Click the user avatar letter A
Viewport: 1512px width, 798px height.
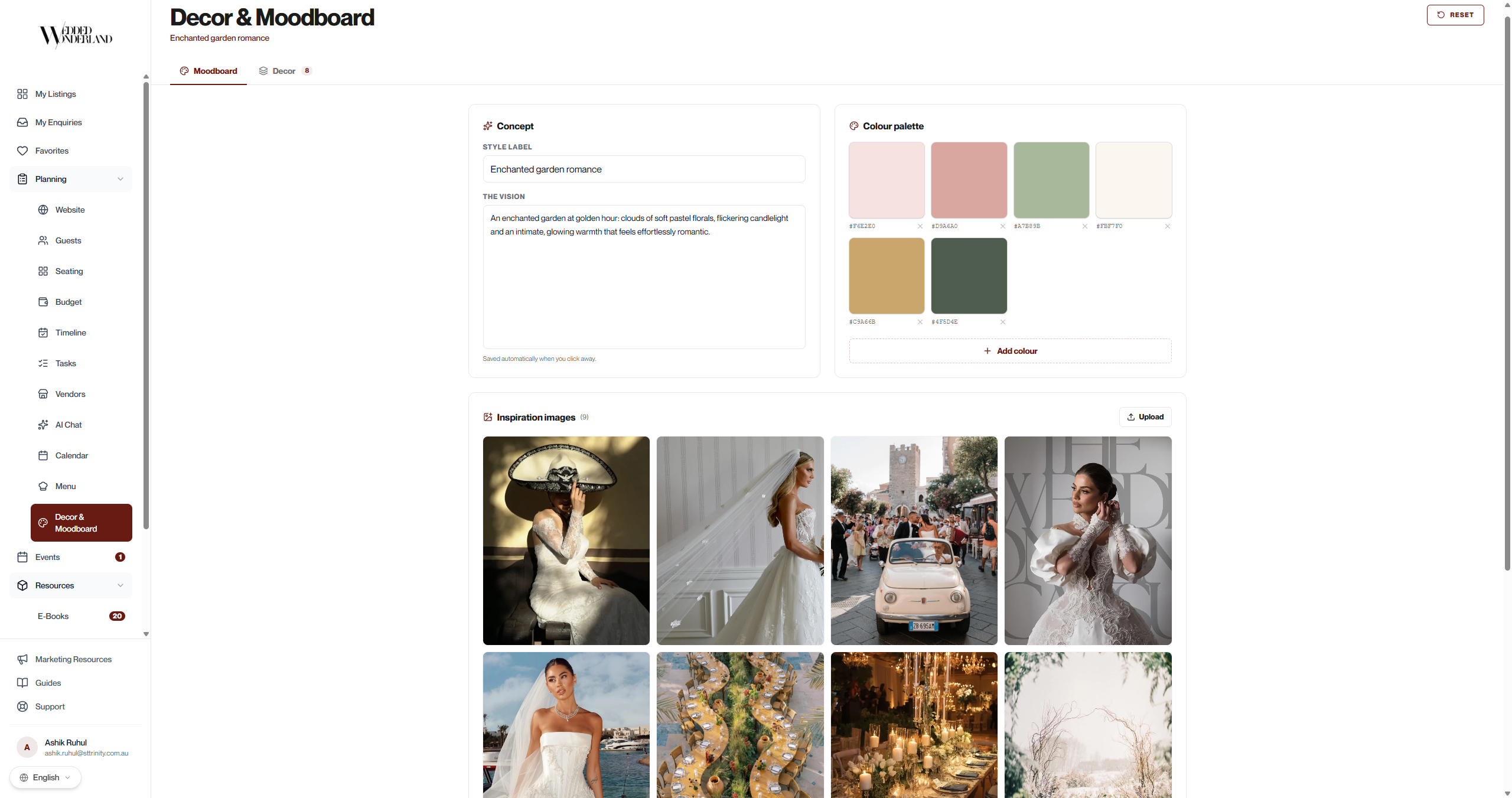tap(27, 747)
